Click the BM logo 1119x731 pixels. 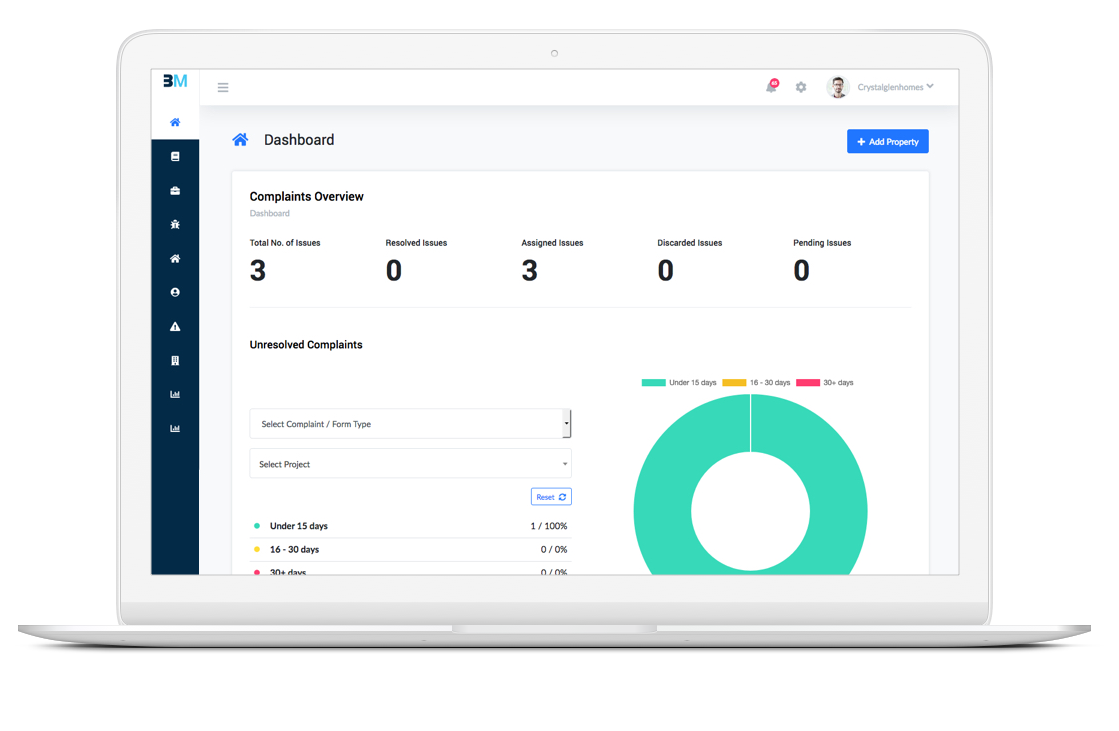click(175, 82)
